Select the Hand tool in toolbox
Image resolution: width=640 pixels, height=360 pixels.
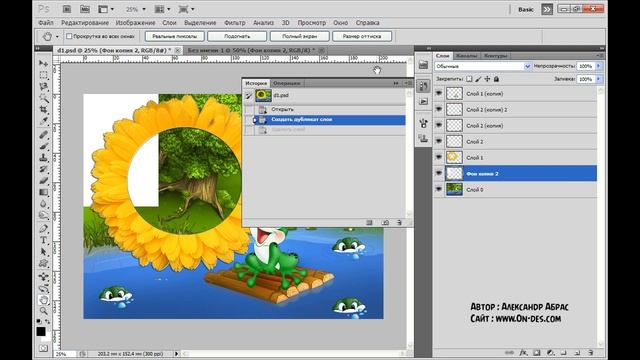[43, 300]
